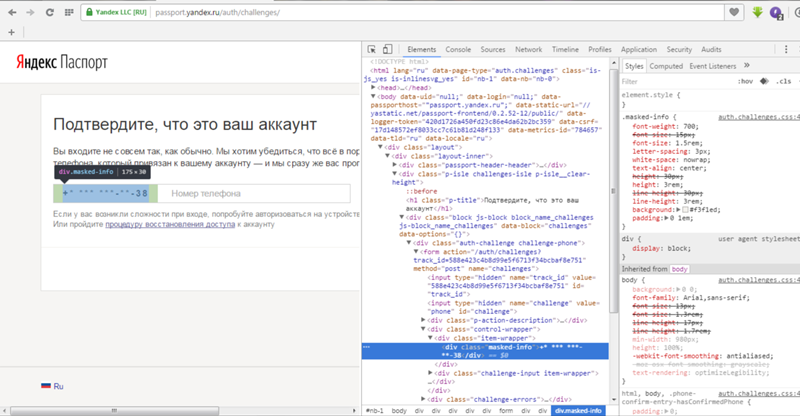Open the Network tab

click(x=529, y=50)
